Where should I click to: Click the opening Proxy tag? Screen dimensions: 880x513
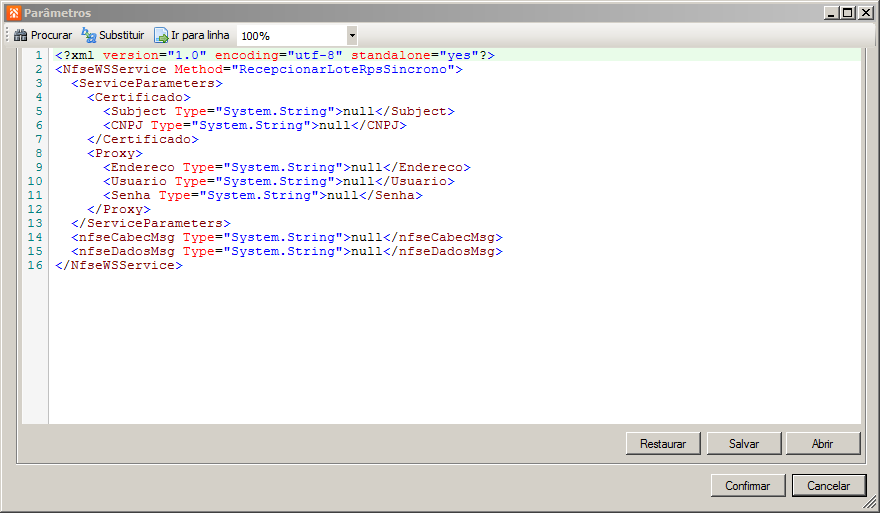tap(115, 153)
